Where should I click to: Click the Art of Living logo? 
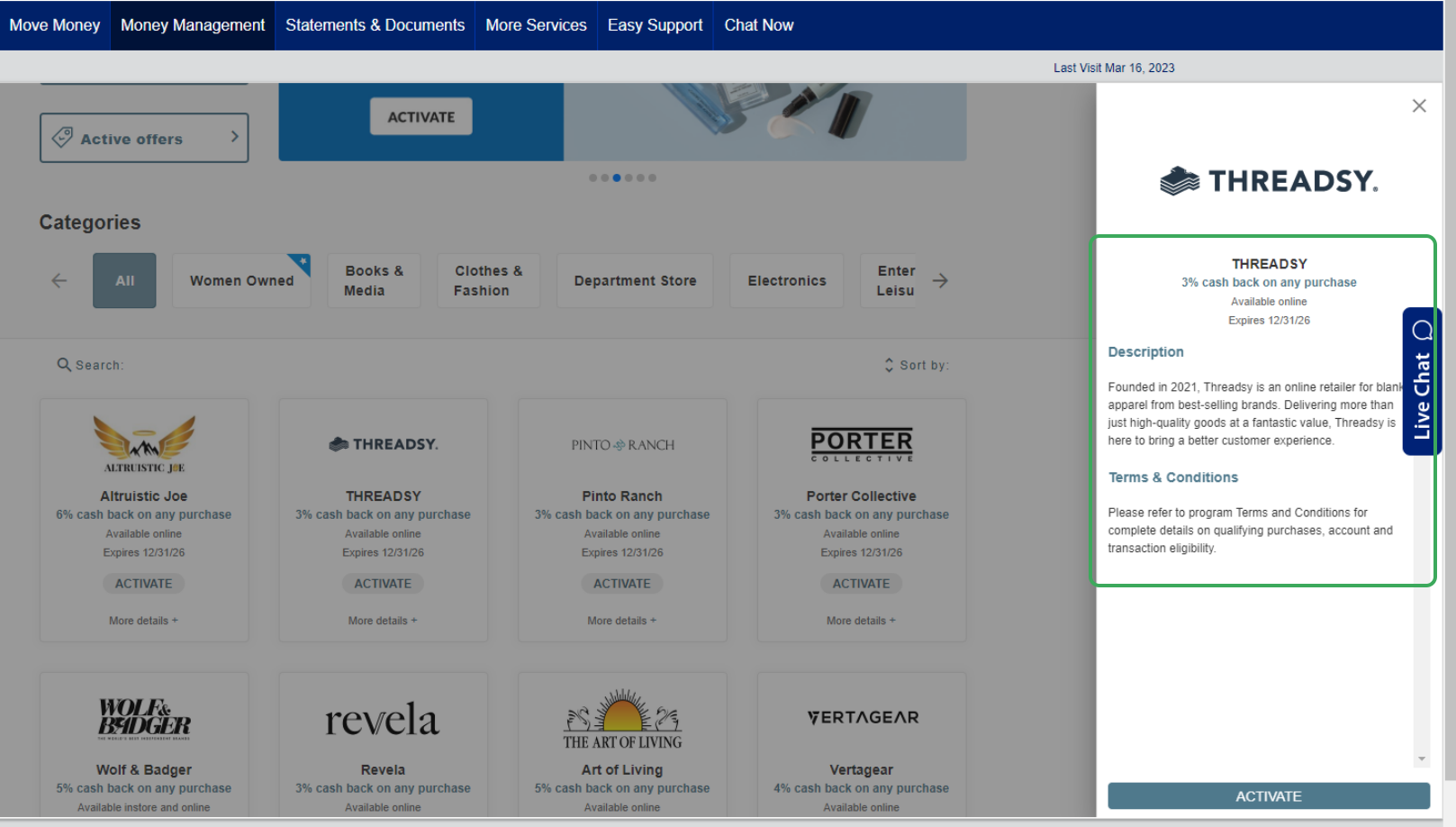click(622, 719)
